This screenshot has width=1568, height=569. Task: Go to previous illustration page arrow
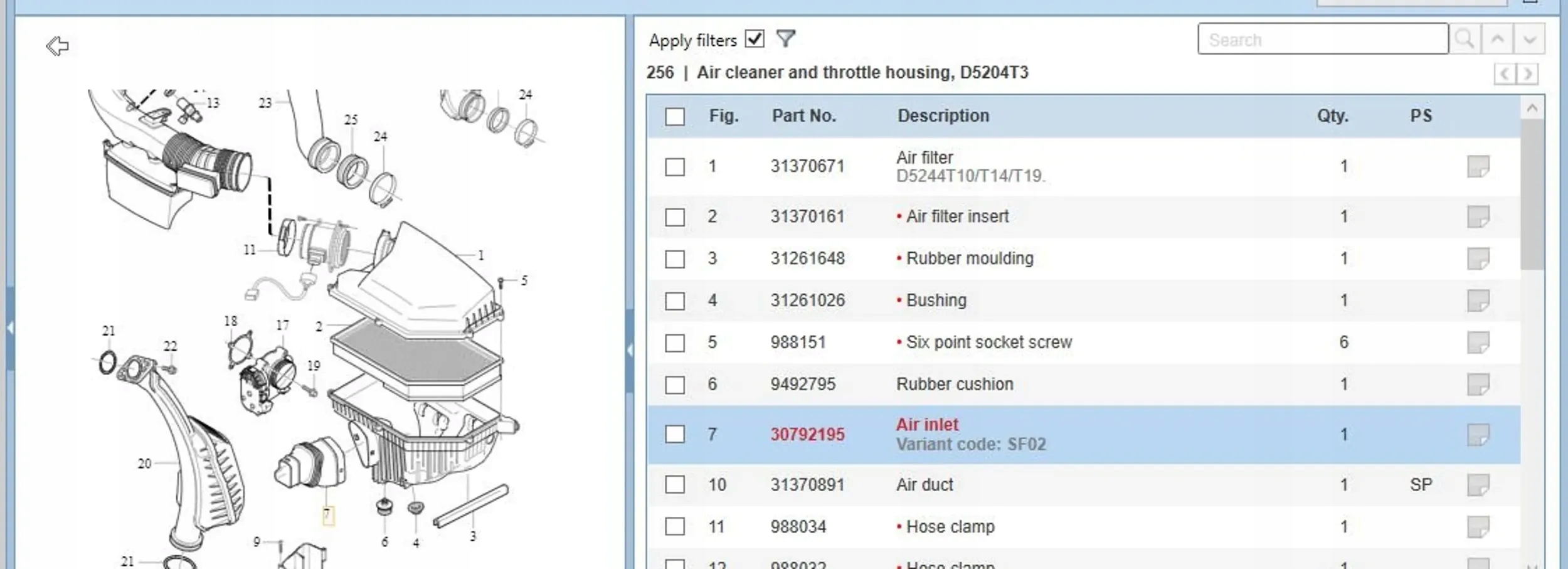coord(1505,74)
